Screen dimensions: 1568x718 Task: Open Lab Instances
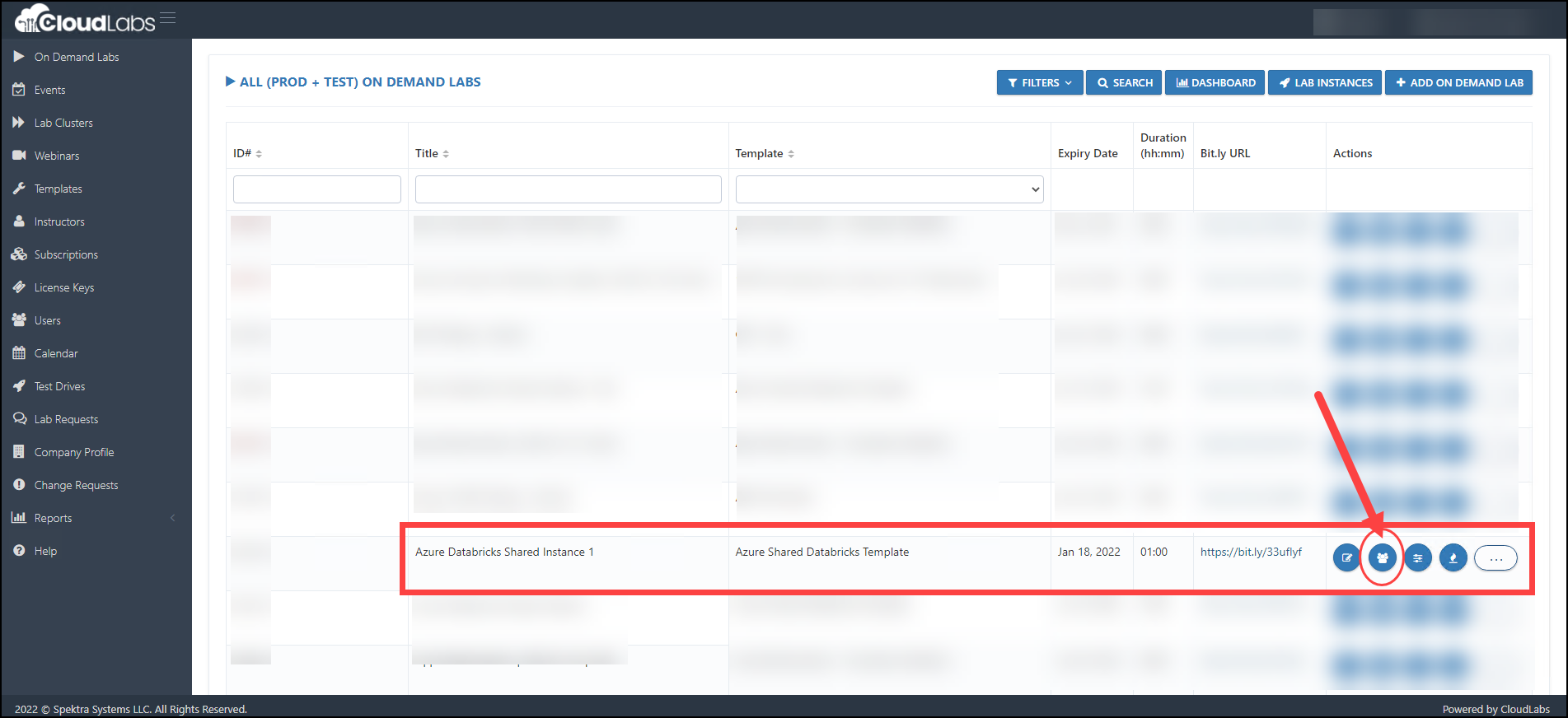click(x=1325, y=82)
